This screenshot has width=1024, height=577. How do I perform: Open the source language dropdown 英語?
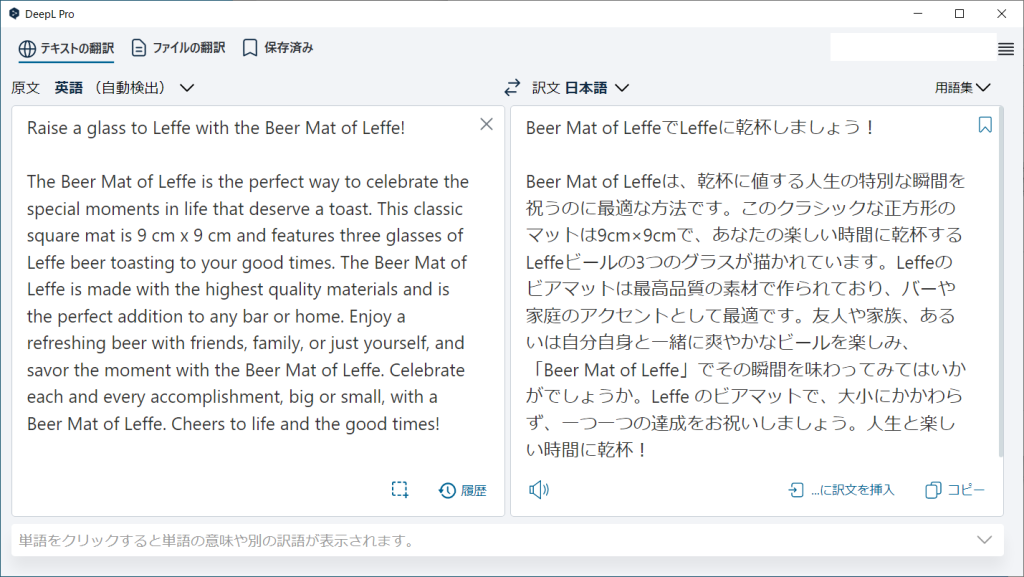coord(124,88)
